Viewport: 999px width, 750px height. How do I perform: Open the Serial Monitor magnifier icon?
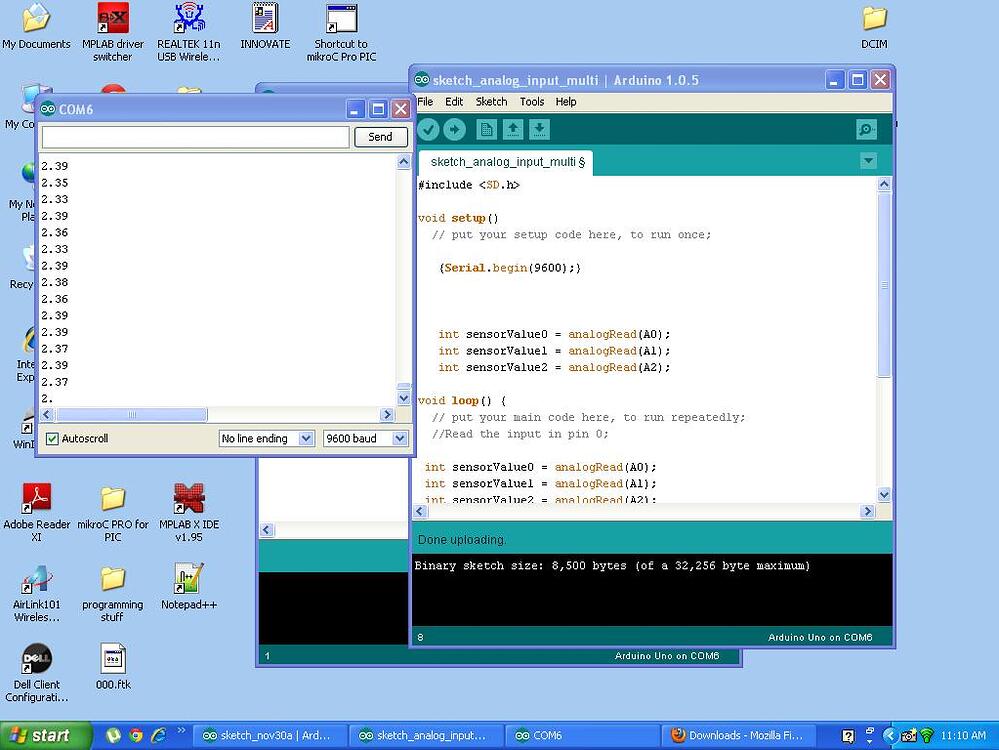(866, 129)
